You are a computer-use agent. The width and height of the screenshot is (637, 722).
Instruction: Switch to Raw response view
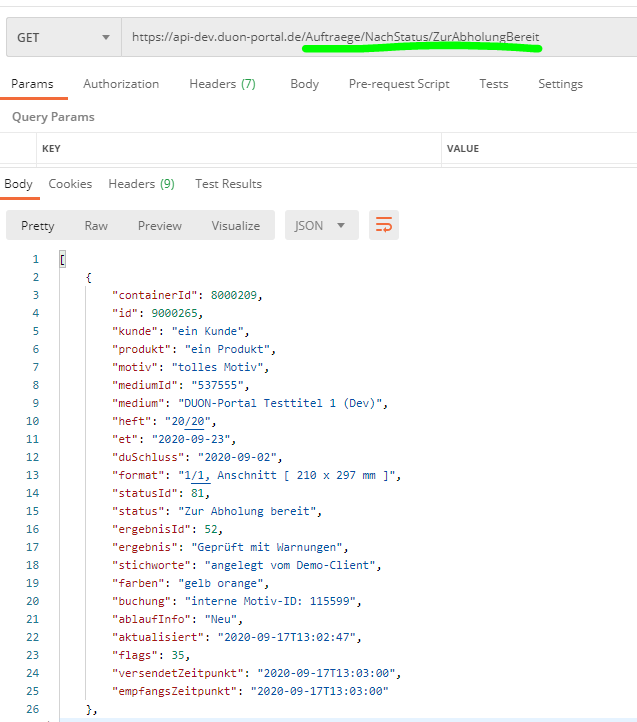[x=96, y=226]
